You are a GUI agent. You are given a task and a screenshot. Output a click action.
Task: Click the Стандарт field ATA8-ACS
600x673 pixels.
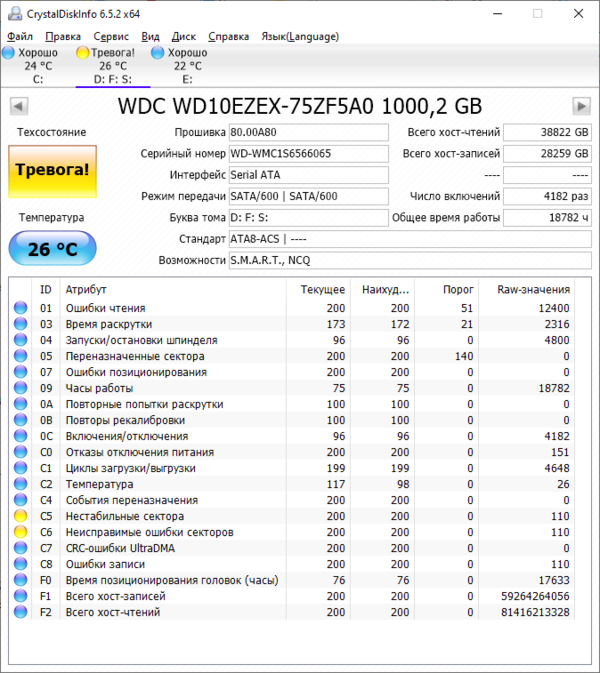pos(410,239)
